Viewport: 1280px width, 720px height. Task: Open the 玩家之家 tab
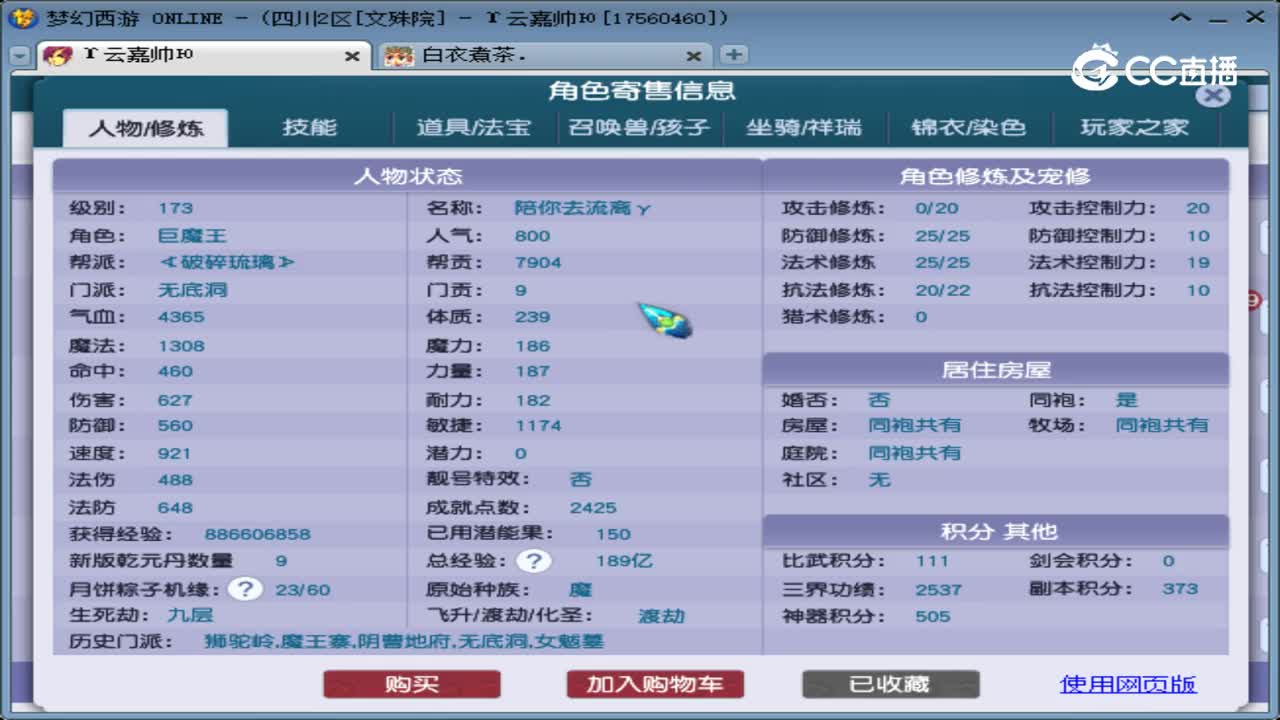pyautogui.click(x=1134, y=128)
